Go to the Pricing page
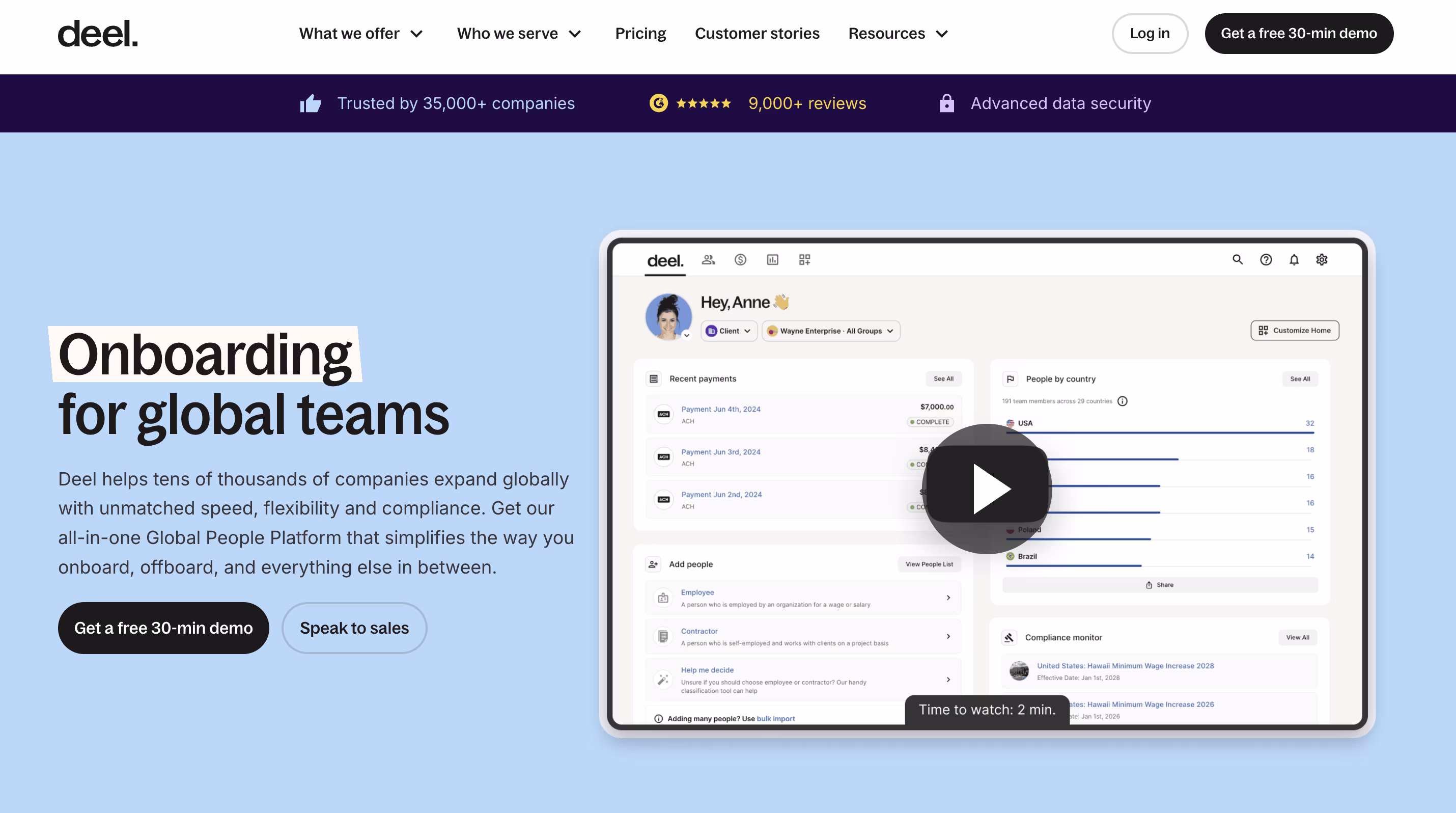 coord(640,33)
